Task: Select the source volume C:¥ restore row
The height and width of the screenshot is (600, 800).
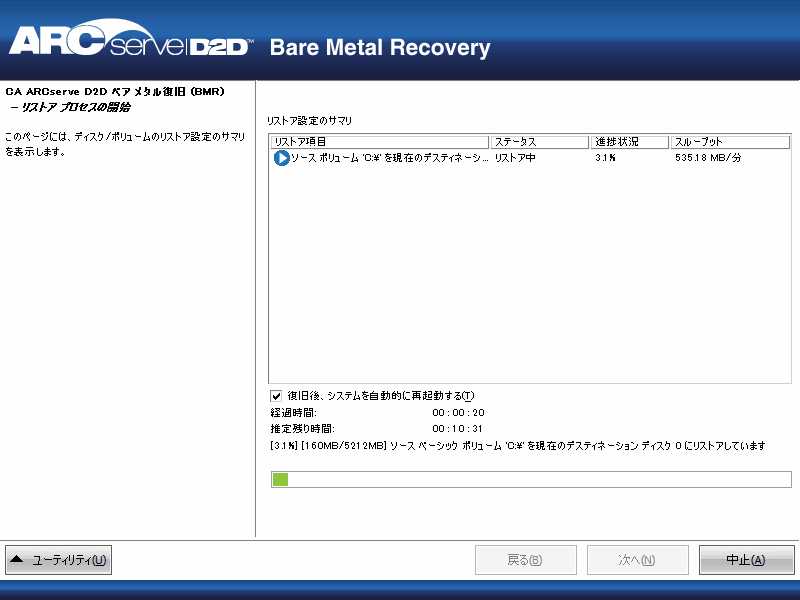Action: (x=530, y=158)
